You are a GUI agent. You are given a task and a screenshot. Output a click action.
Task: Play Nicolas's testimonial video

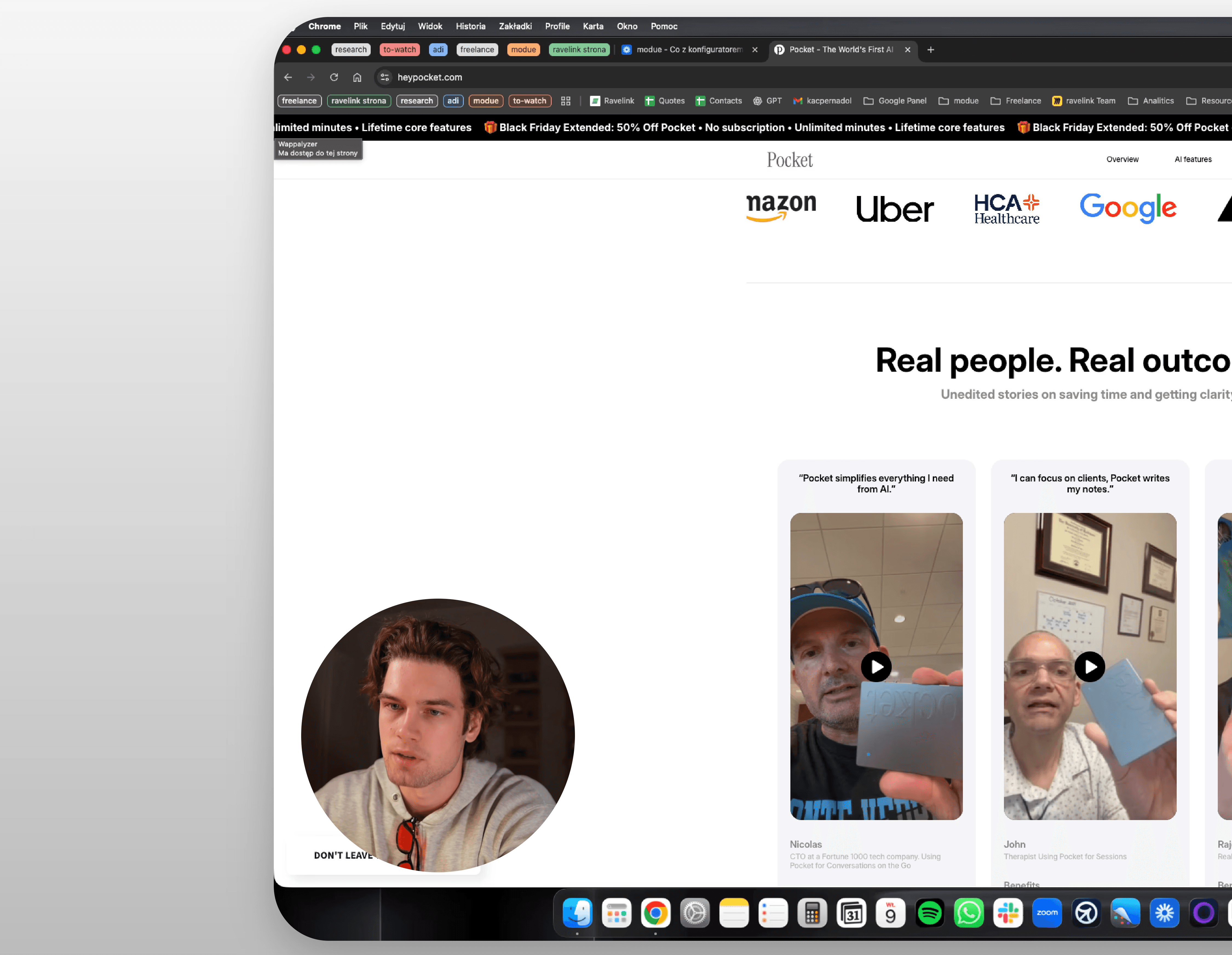[x=876, y=667]
